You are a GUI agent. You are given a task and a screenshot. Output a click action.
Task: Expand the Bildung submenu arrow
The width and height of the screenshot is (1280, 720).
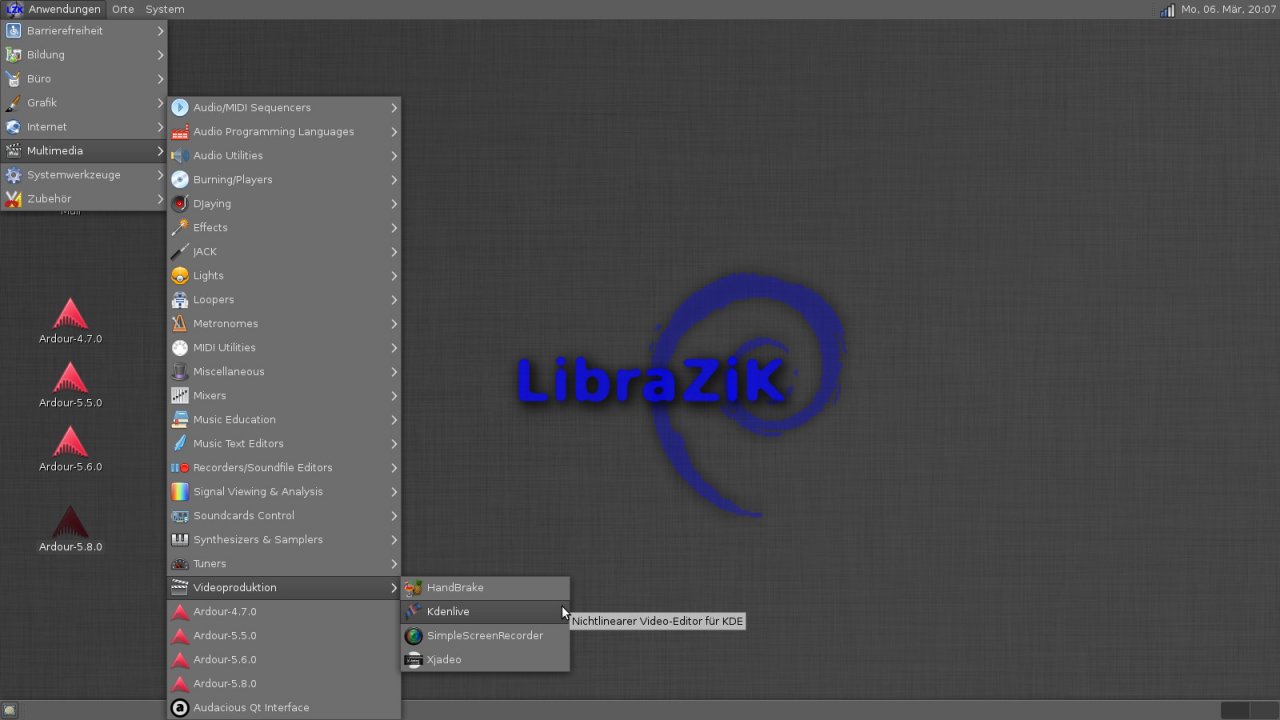[160, 55]
